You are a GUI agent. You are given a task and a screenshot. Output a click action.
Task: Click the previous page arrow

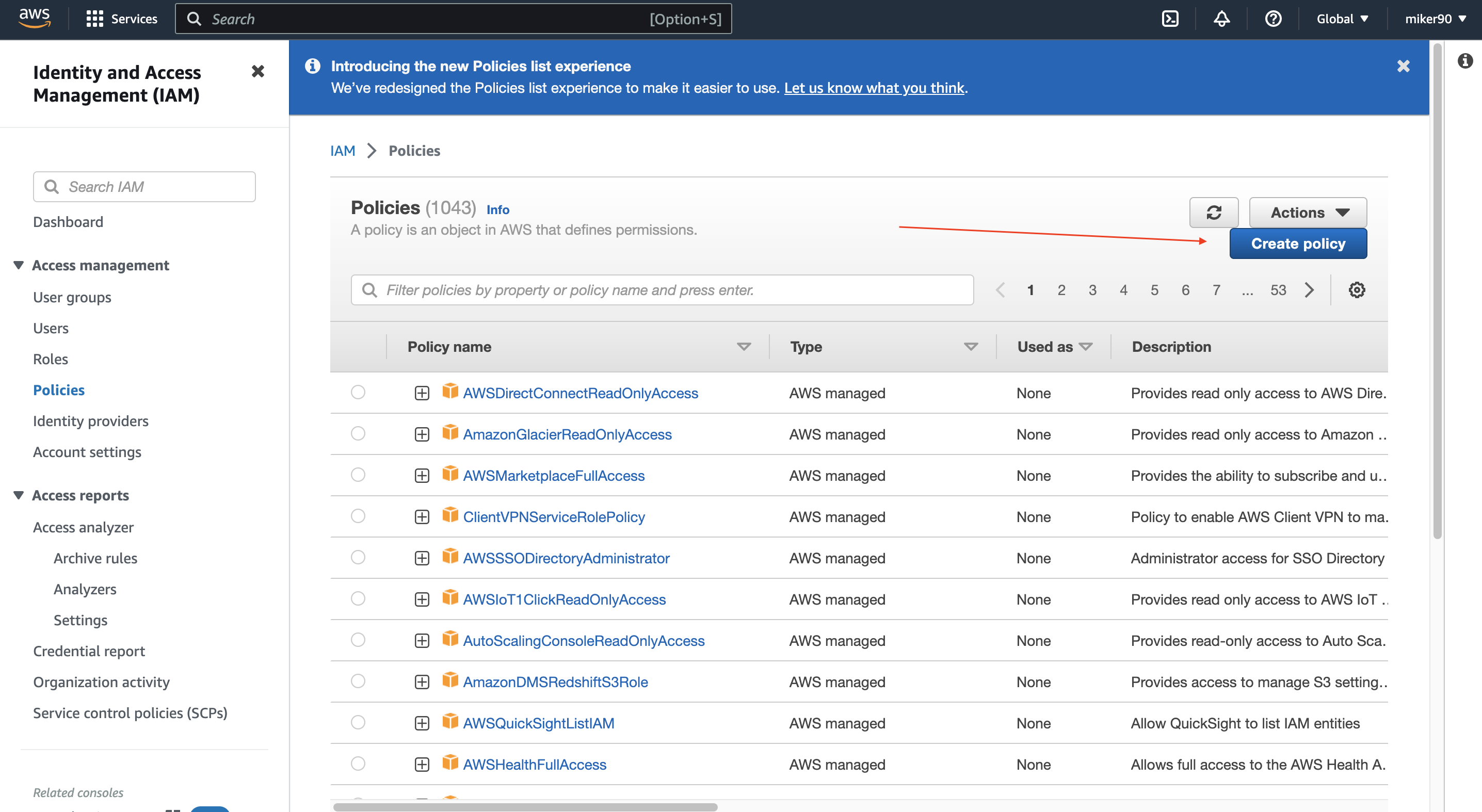[1000, 290]
